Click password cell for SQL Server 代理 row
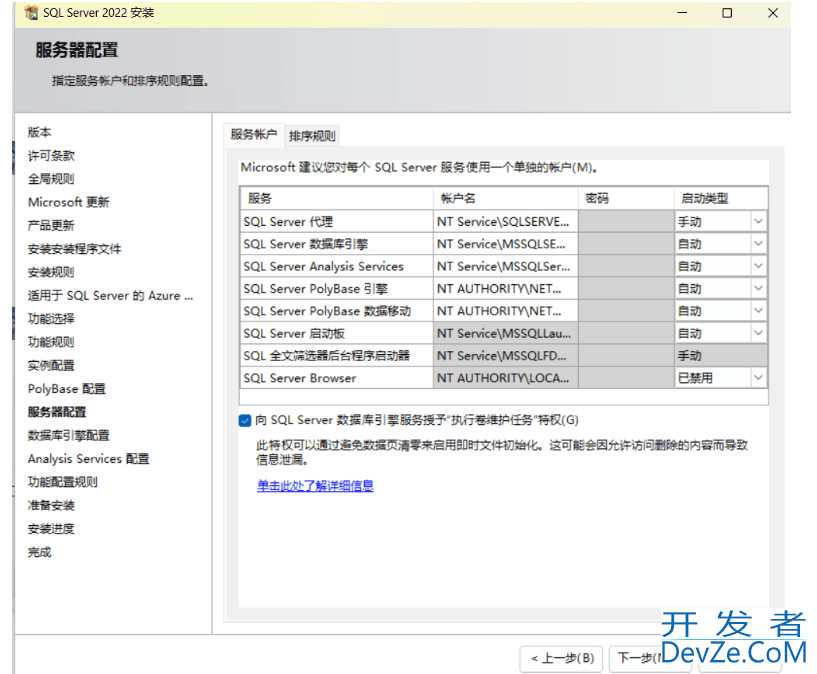The height and width of the screenshot is (674, 817). [x=626, y=221]
